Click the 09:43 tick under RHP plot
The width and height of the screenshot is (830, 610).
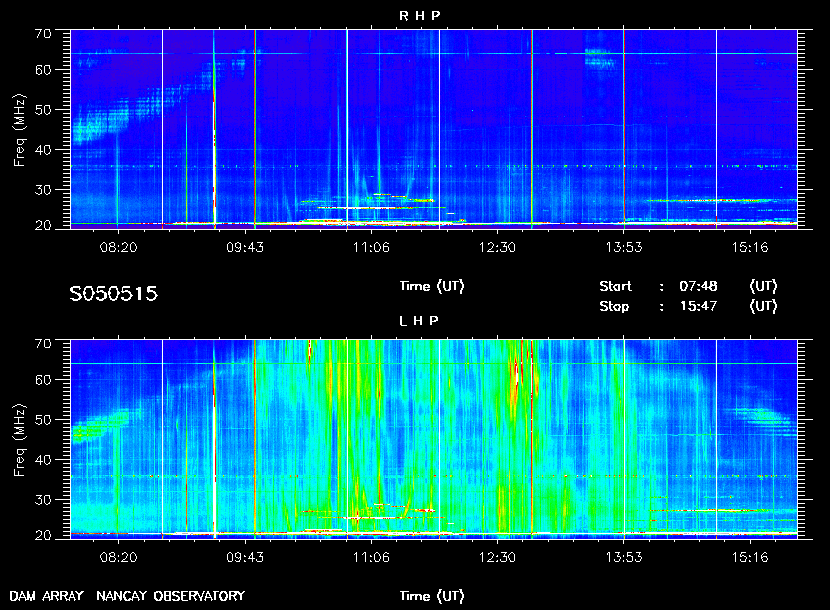[x=245, y=247]
